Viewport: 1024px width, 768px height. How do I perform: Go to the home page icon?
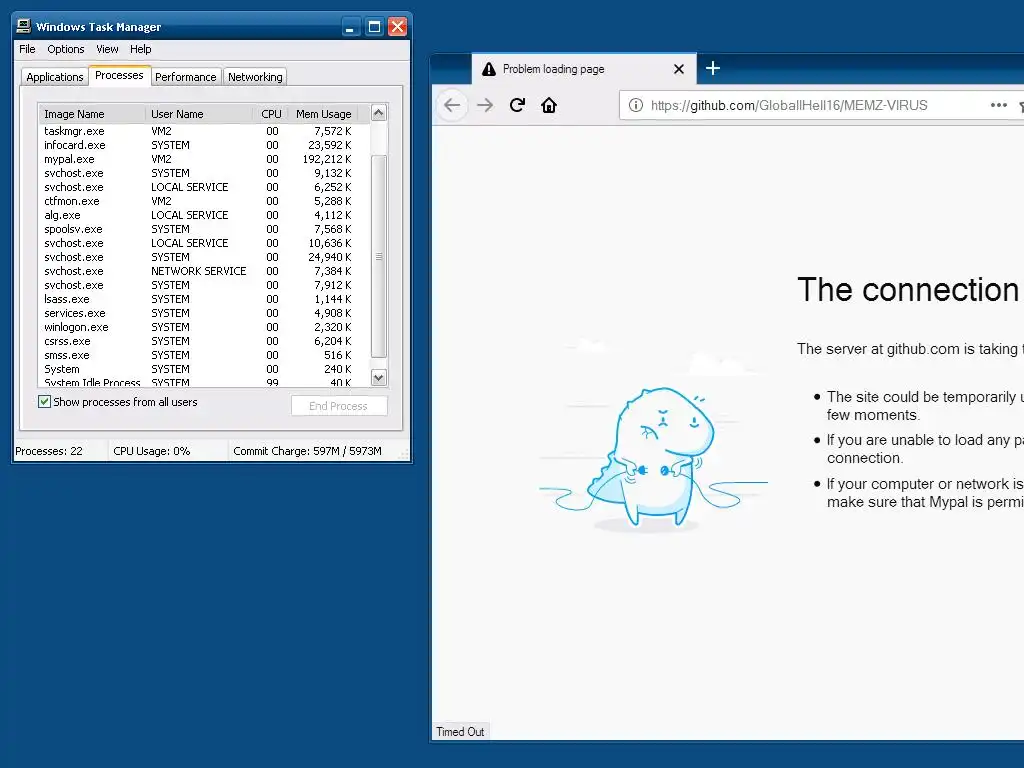coord(549,105)
